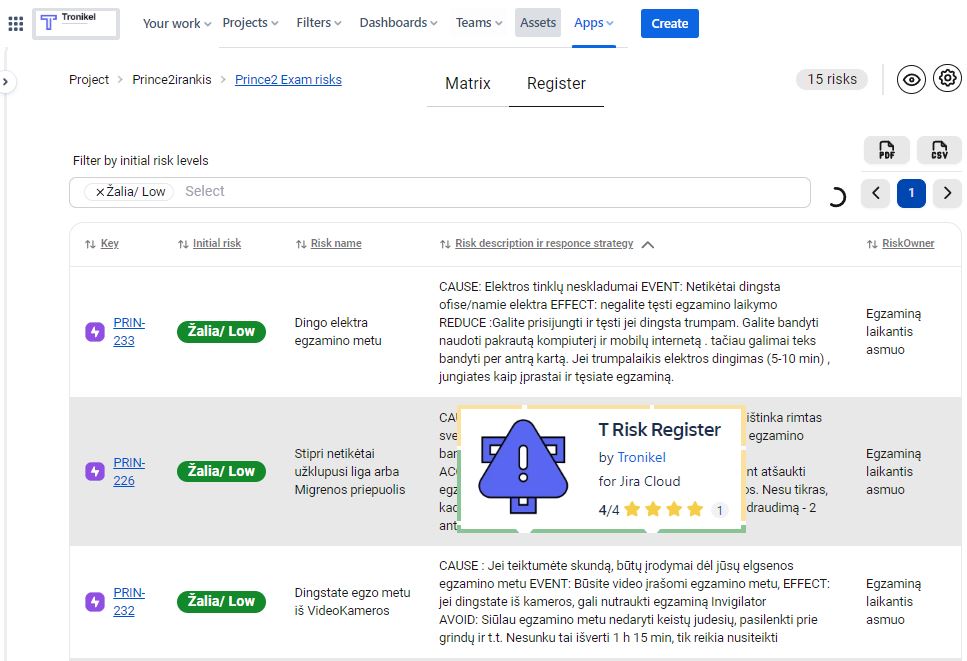This screenshot has width=967, height=661.
Task: Sort by Initial risk column
Action: click(209, 244)
